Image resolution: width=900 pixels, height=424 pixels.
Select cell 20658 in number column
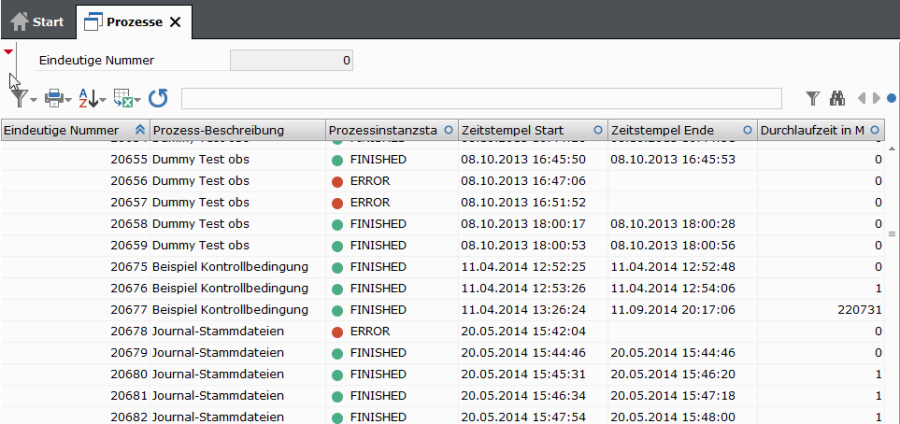[130, 224]
